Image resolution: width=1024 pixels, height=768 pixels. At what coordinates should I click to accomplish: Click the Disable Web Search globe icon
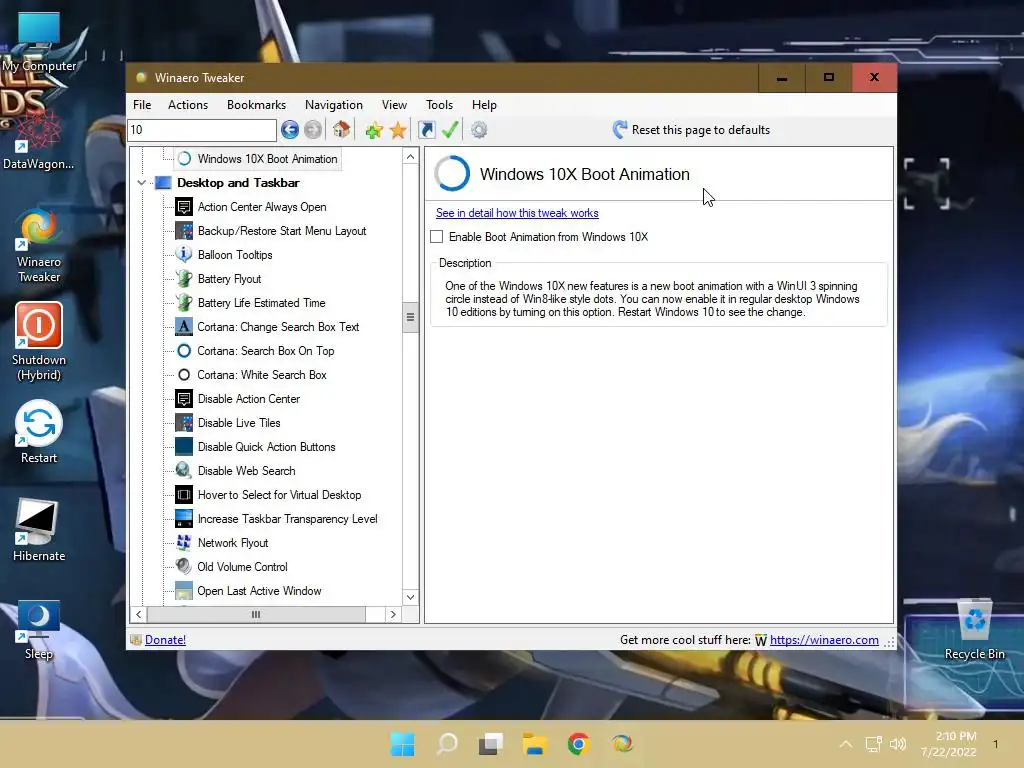184,471
